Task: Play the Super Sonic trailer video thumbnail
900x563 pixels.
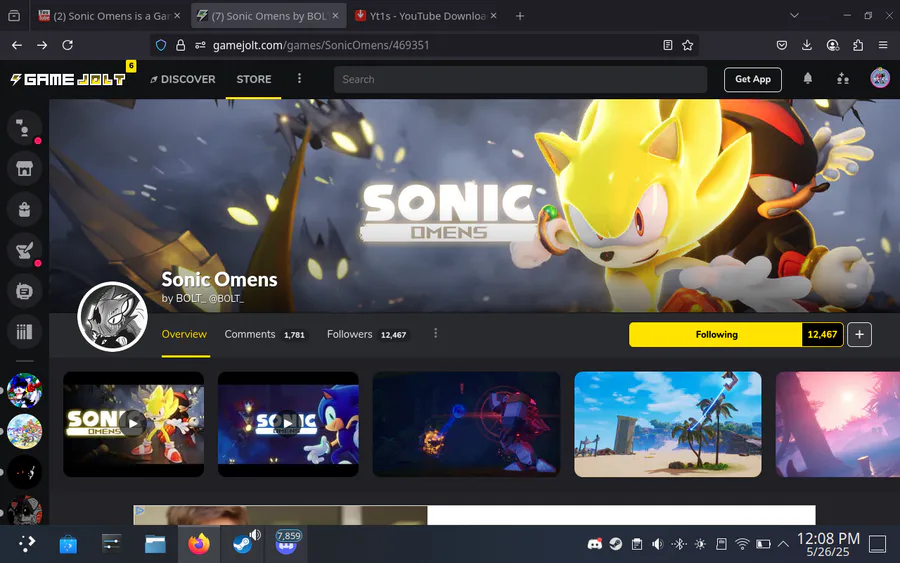Action: 134,424
